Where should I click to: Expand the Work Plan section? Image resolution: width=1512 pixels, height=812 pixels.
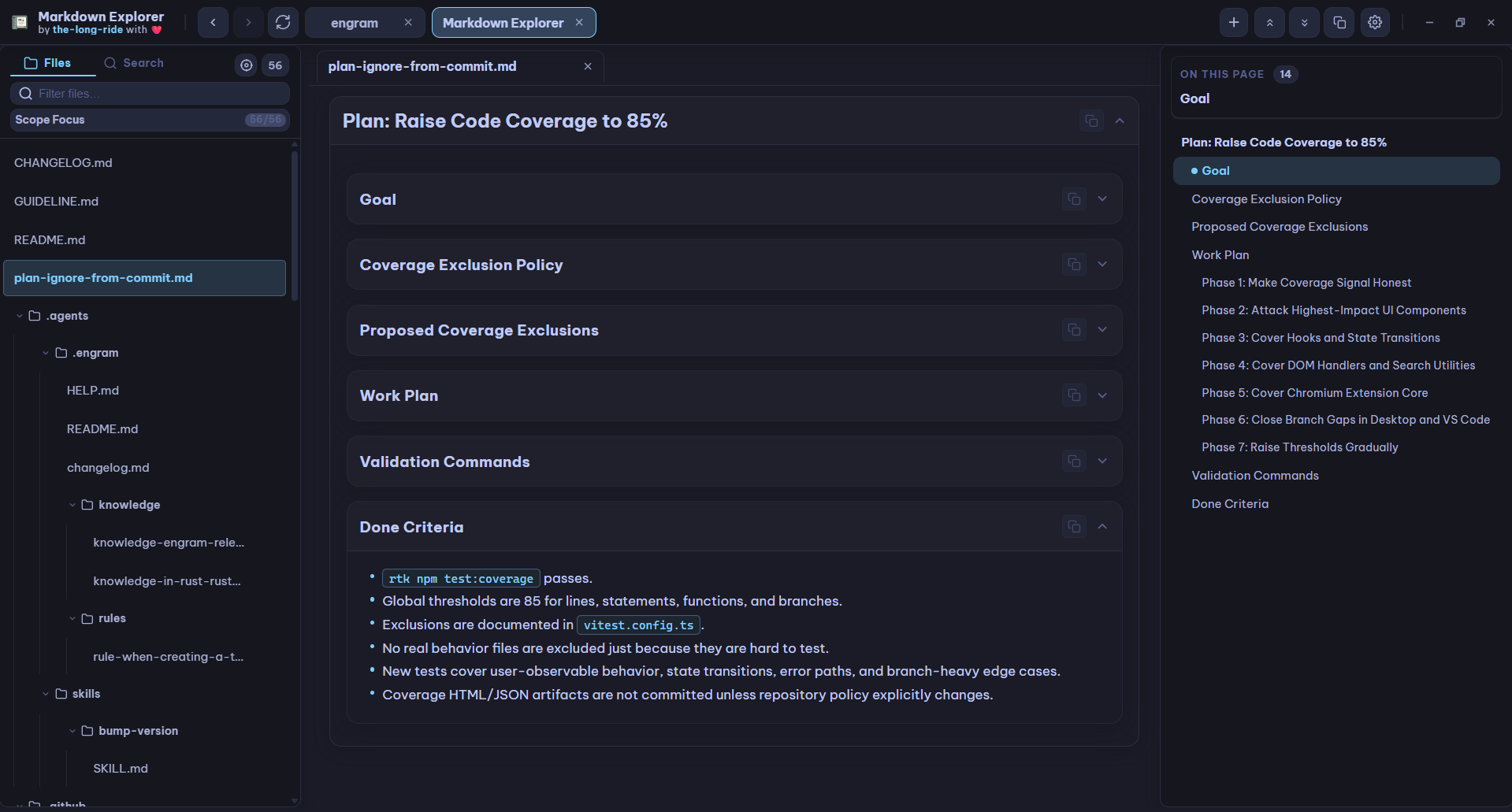tap(1102, 395)
